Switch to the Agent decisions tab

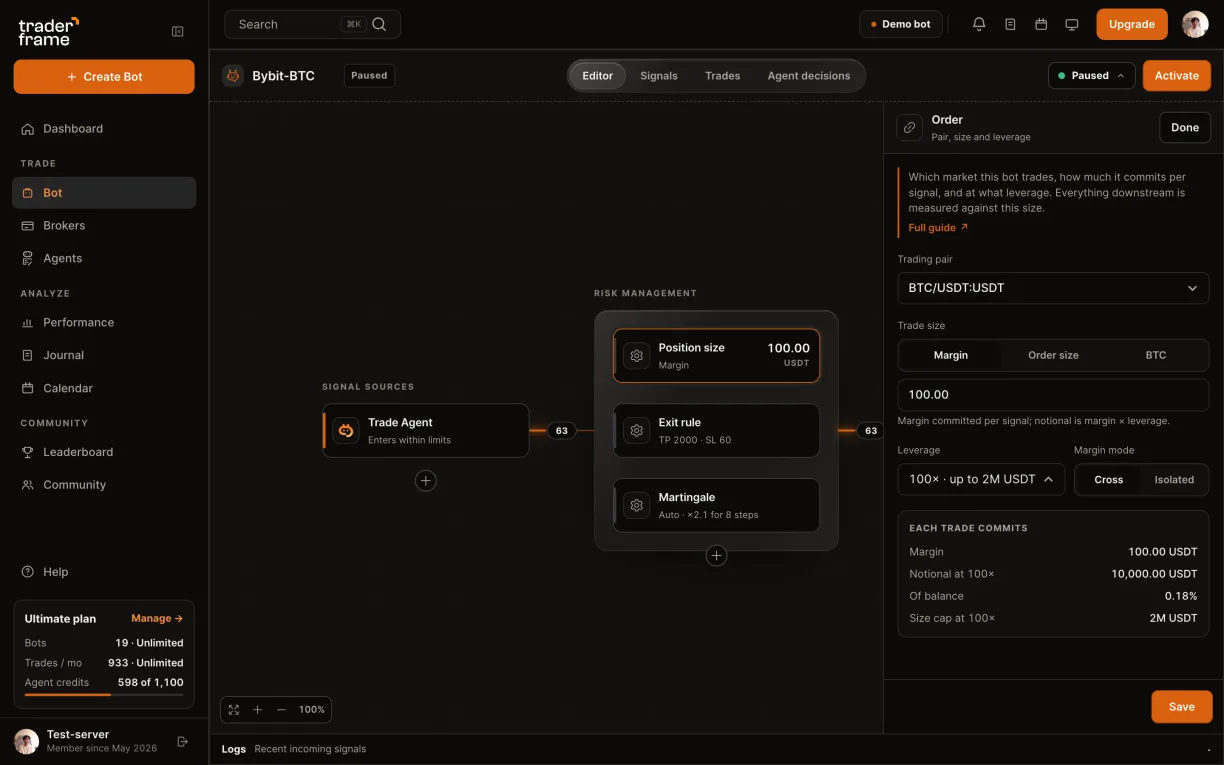click(809, 76)
